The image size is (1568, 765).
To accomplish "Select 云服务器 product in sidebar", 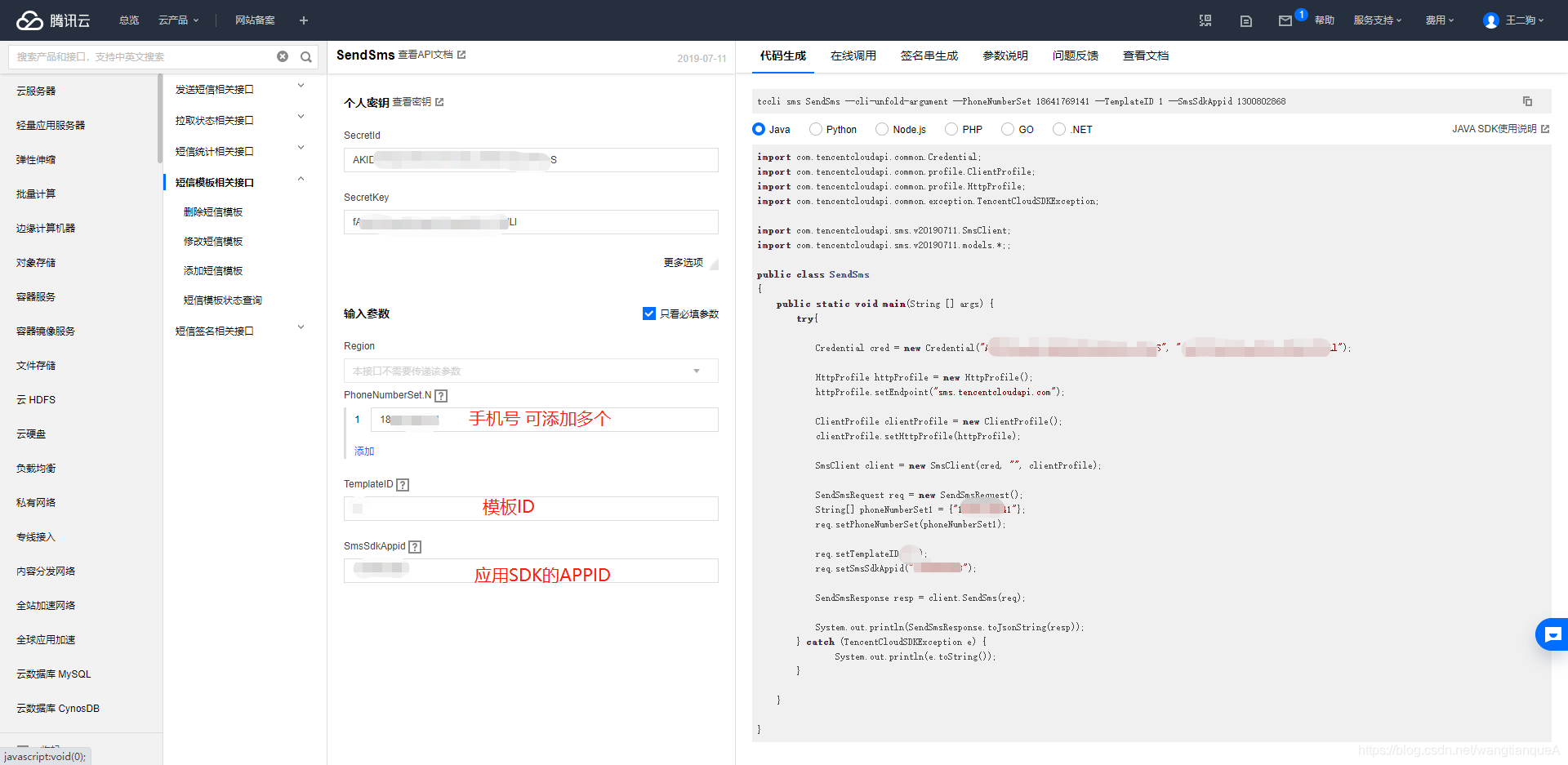I will [36, 91].
